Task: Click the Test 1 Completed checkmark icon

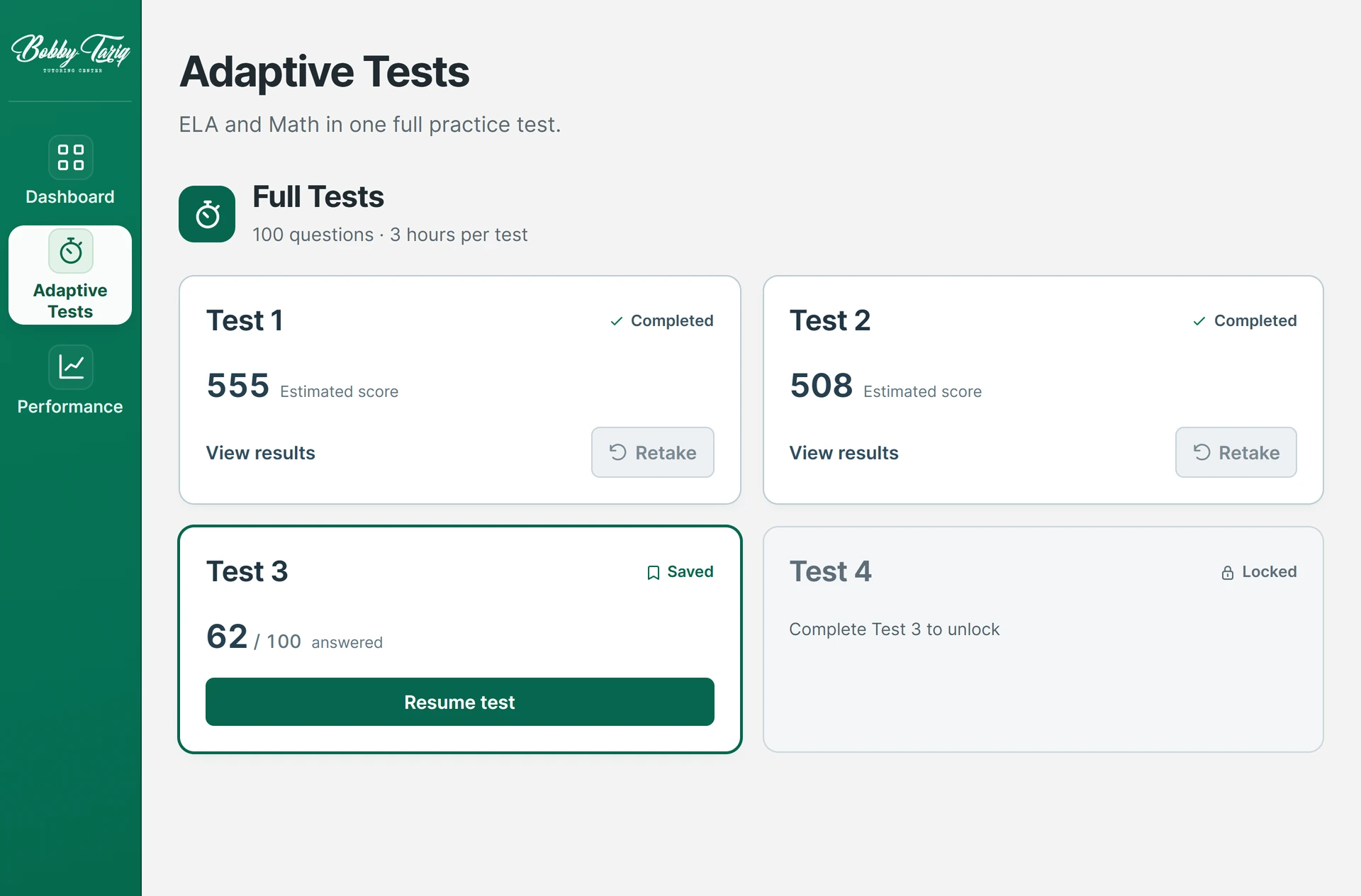Action: click(x=617, y=321)
